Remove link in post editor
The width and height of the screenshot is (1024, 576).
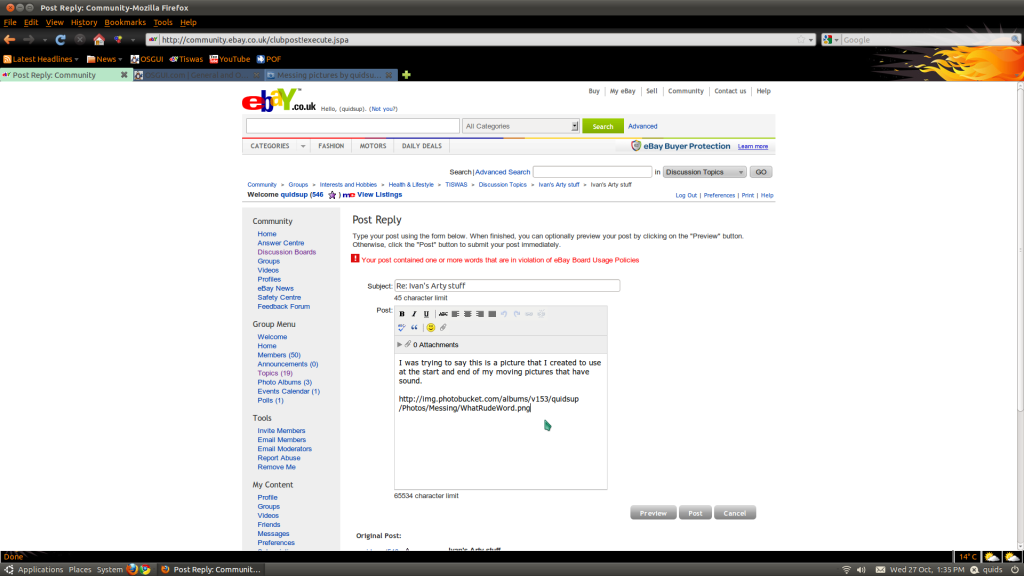pos(541,314)
